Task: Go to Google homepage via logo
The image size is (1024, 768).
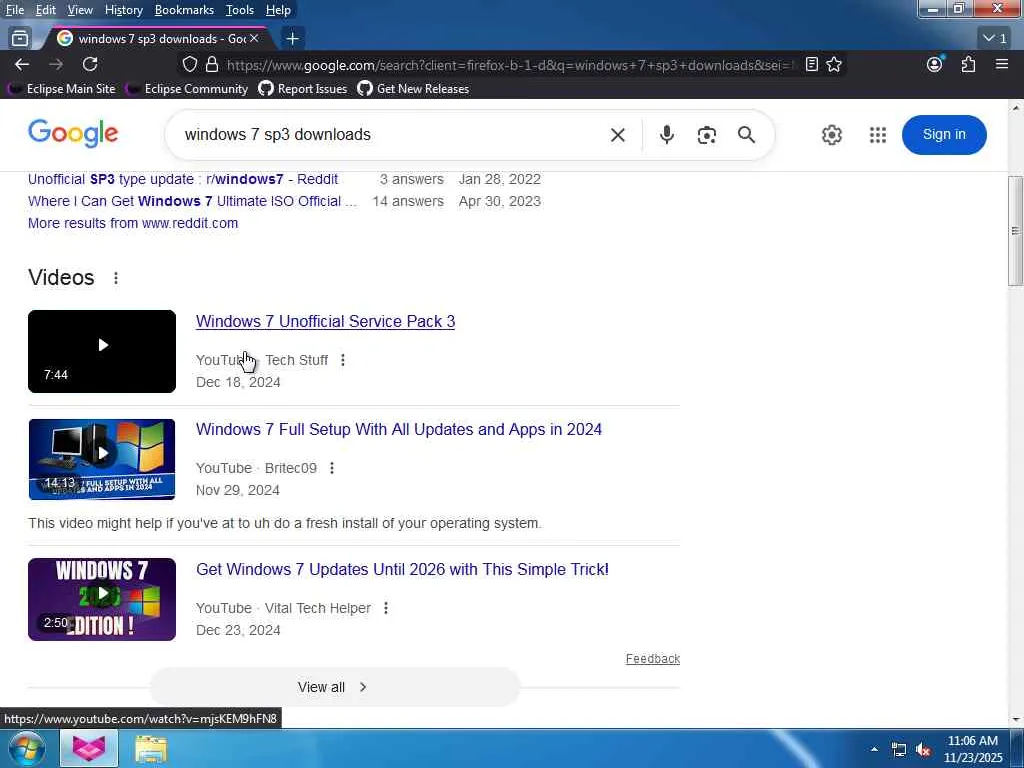Action: 73,133
